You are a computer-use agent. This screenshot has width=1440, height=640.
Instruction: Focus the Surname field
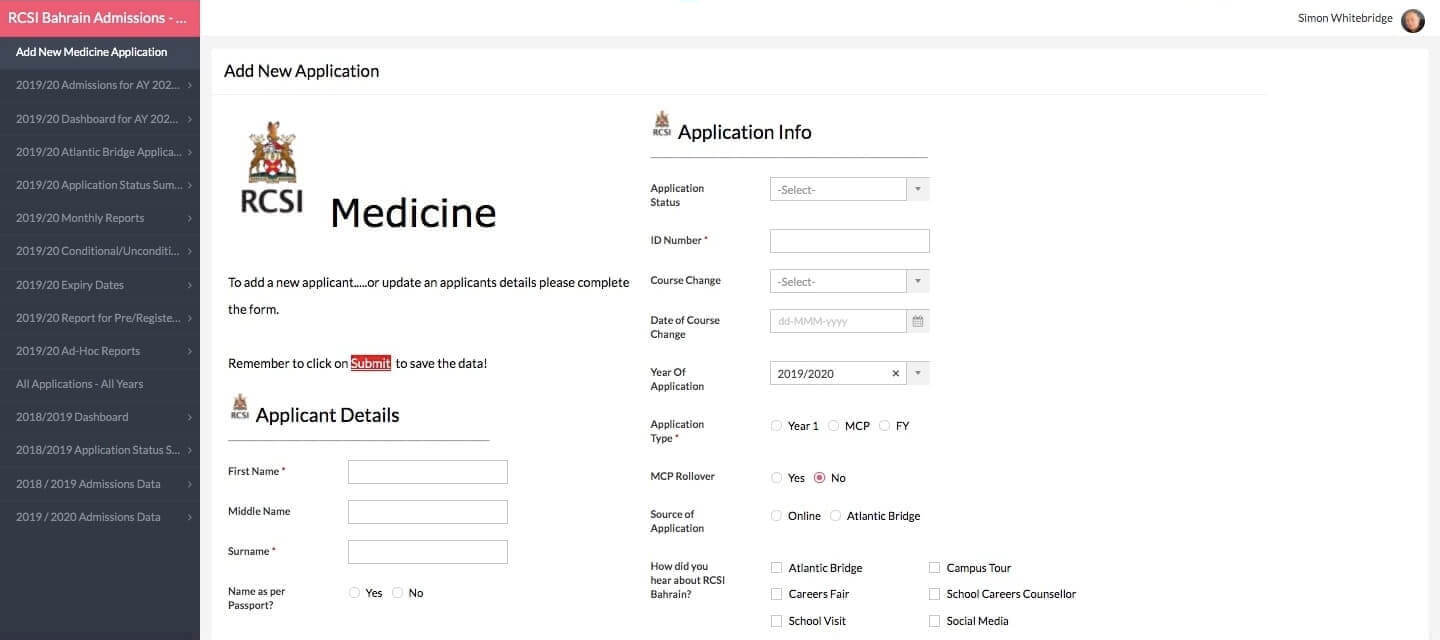[427, 552]
